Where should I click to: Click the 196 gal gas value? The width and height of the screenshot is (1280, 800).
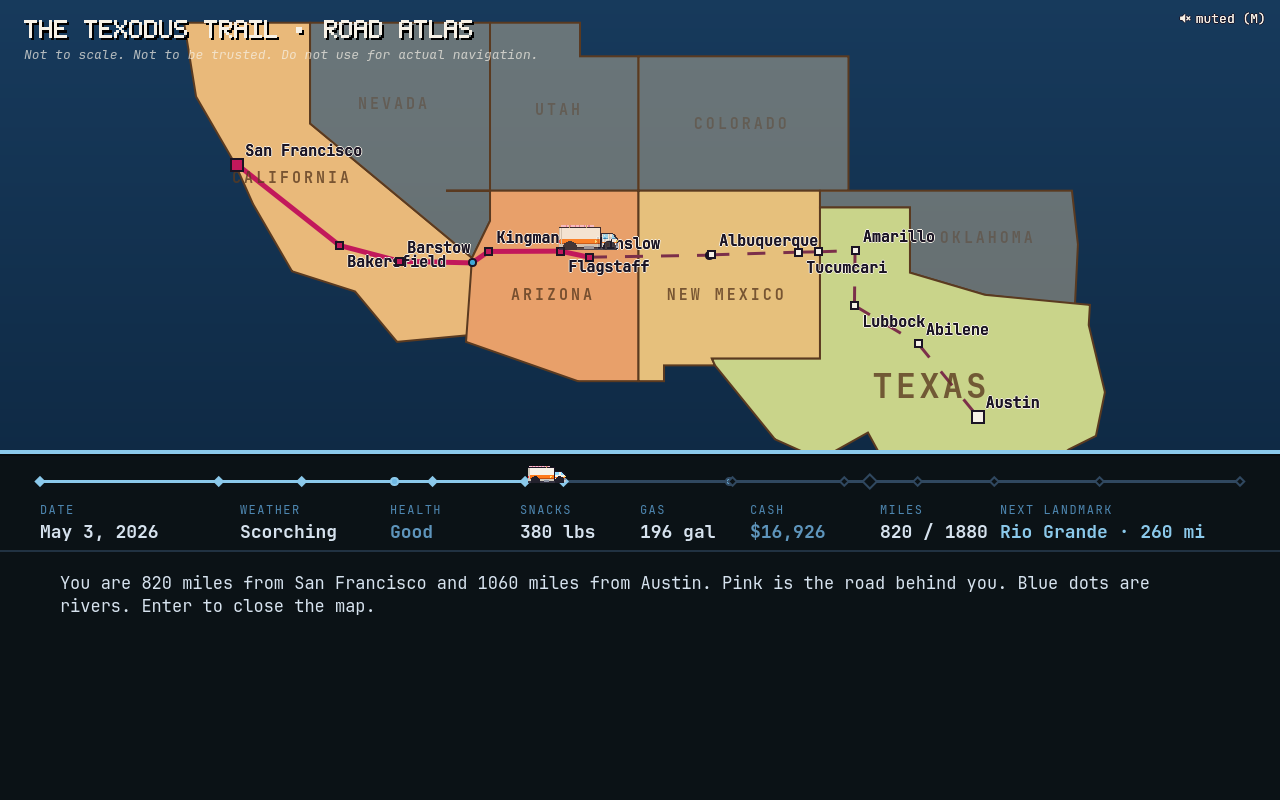[x=678, y=532]
